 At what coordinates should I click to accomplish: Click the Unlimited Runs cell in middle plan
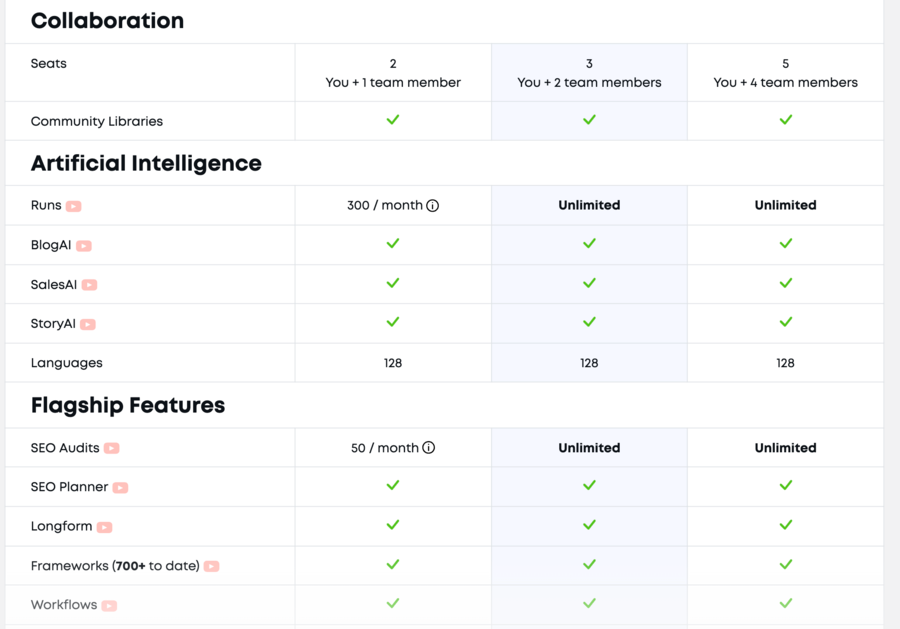589,205
